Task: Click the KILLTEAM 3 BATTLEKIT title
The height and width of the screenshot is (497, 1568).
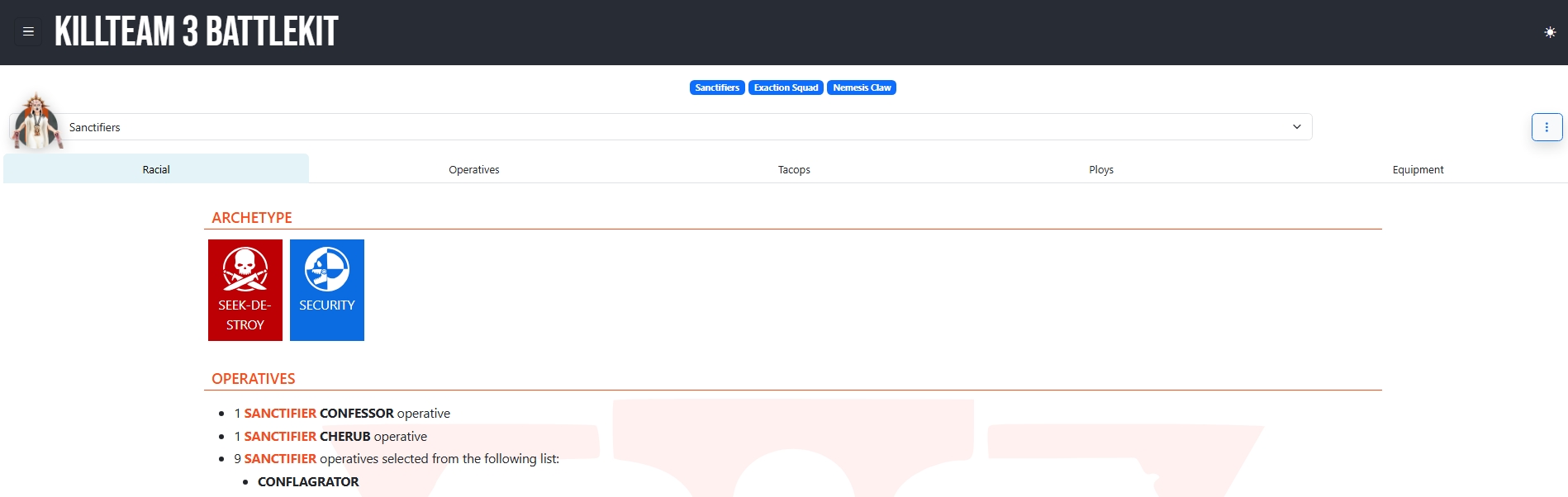Action: click(x=197, y=32)
